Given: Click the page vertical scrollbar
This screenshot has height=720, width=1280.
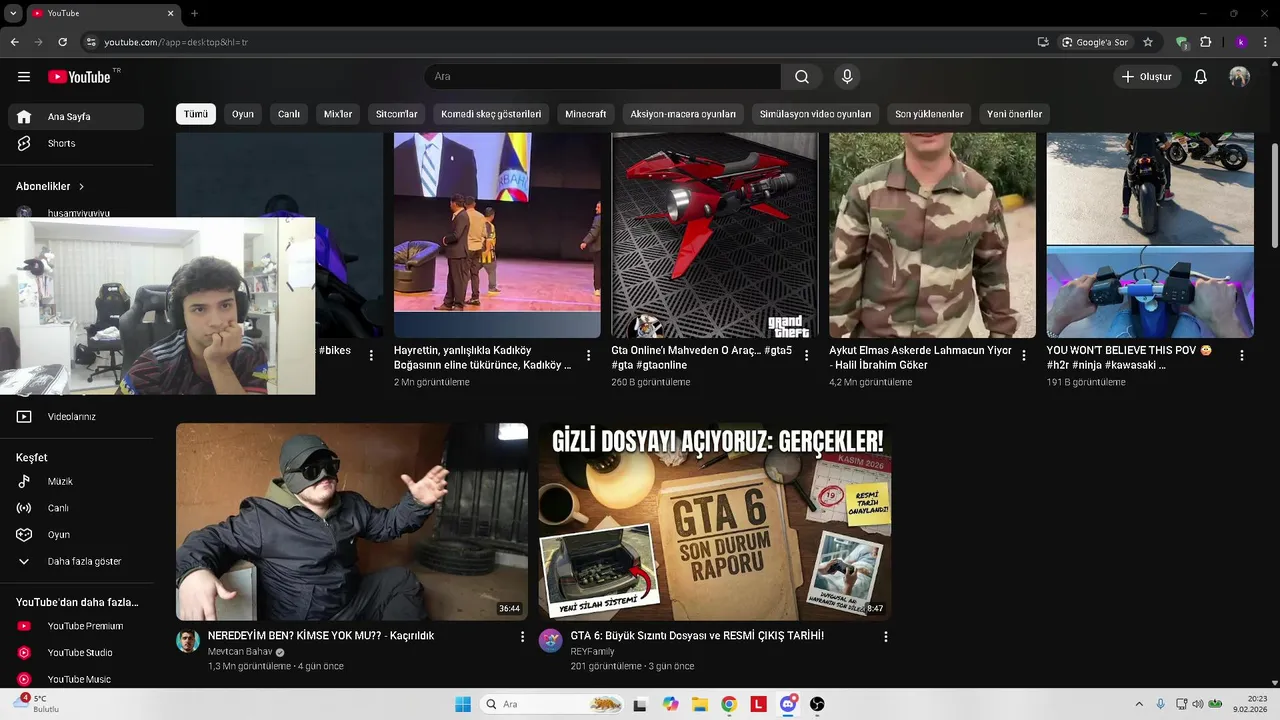Looking at the screenshot, I should click(1274, 195).
